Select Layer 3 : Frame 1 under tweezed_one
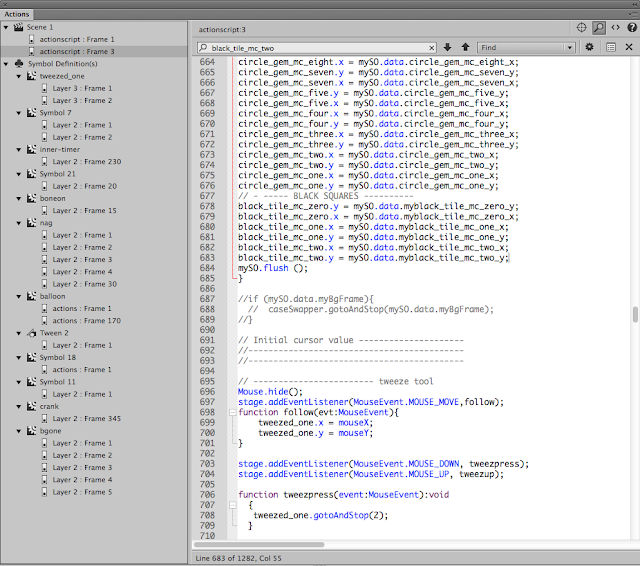This screenshot has height=566, width=640. click(82, 88)
